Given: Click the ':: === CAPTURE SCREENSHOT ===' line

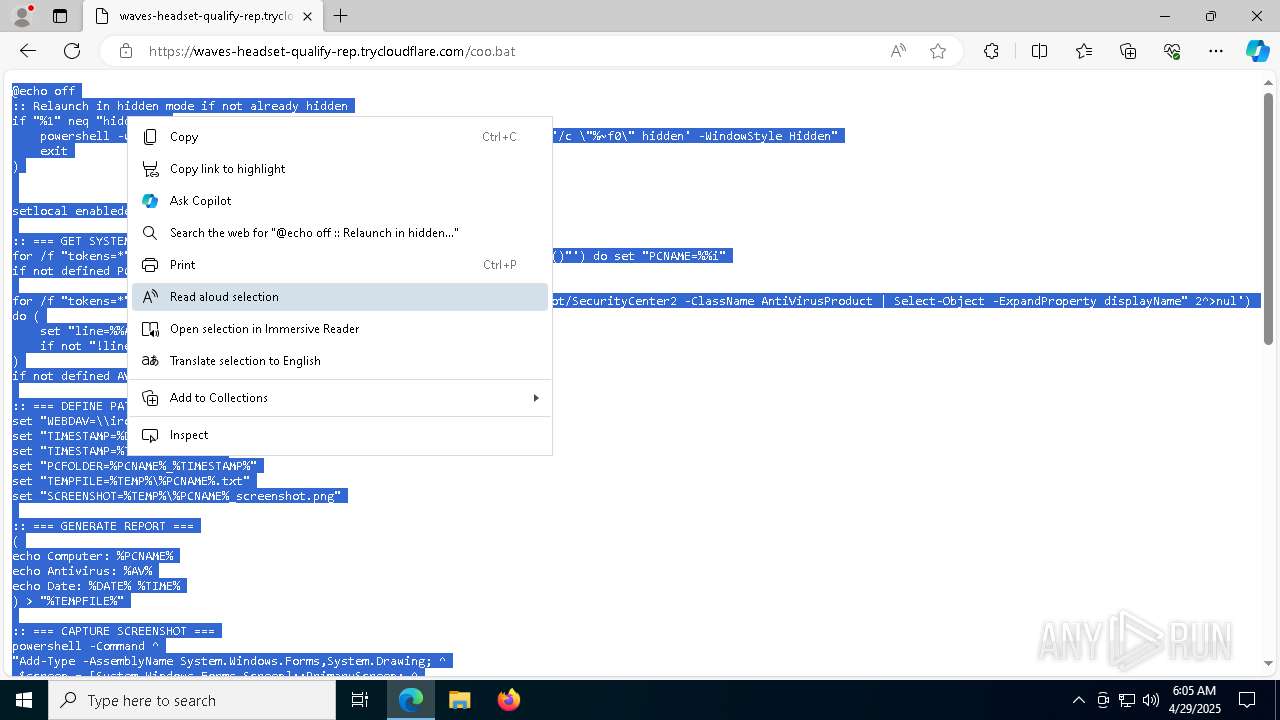Looking at the screenshot, I should (114, 631).
